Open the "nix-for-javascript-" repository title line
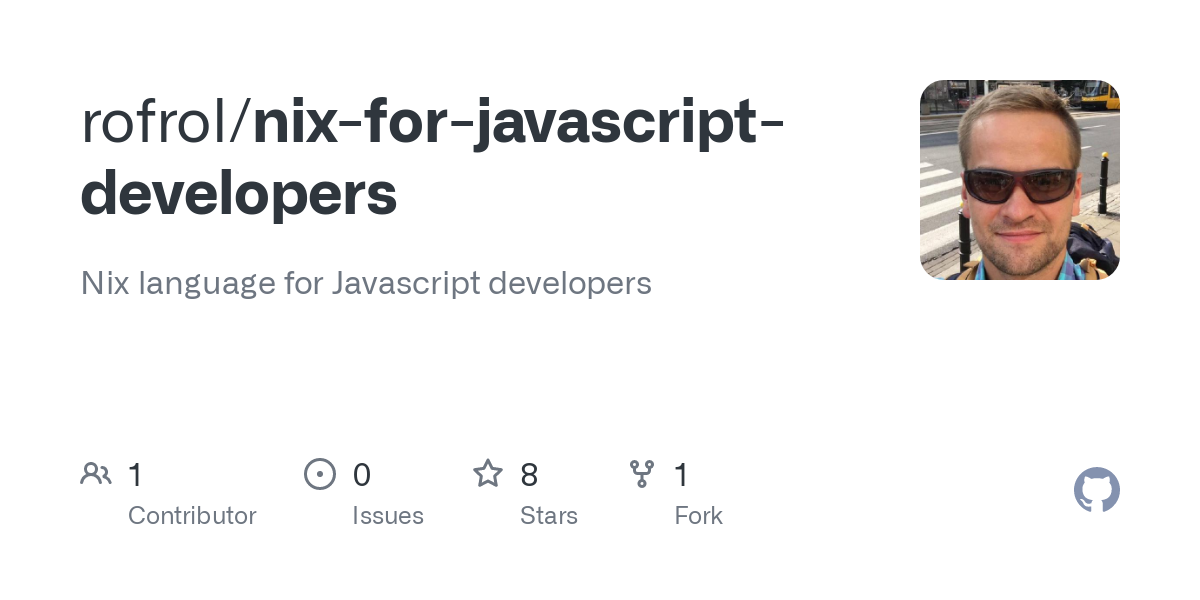The image size is (1200, 600). [x=518, y=123]
